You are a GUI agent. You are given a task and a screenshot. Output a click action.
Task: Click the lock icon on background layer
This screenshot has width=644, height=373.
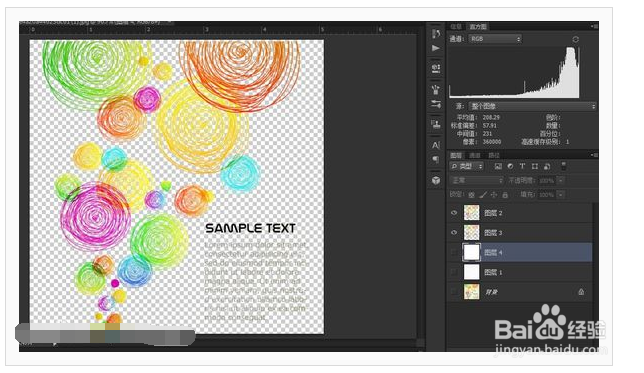click(x=581, y=292)
